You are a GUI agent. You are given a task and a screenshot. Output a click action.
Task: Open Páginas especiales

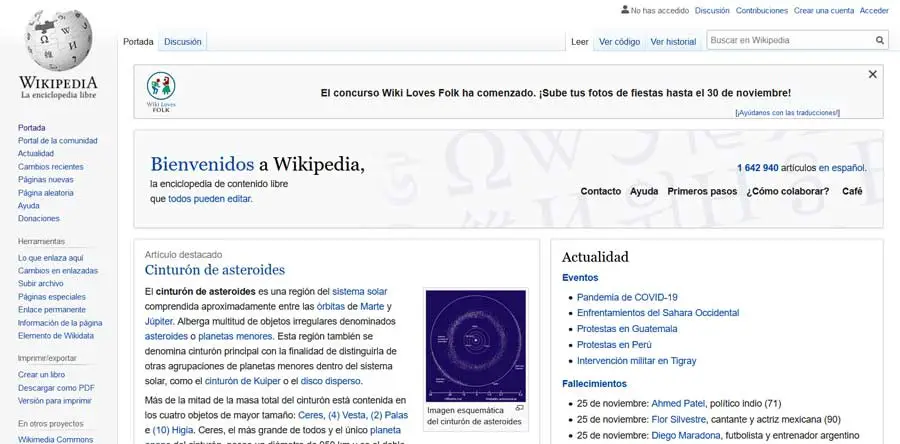click(52, 297)
